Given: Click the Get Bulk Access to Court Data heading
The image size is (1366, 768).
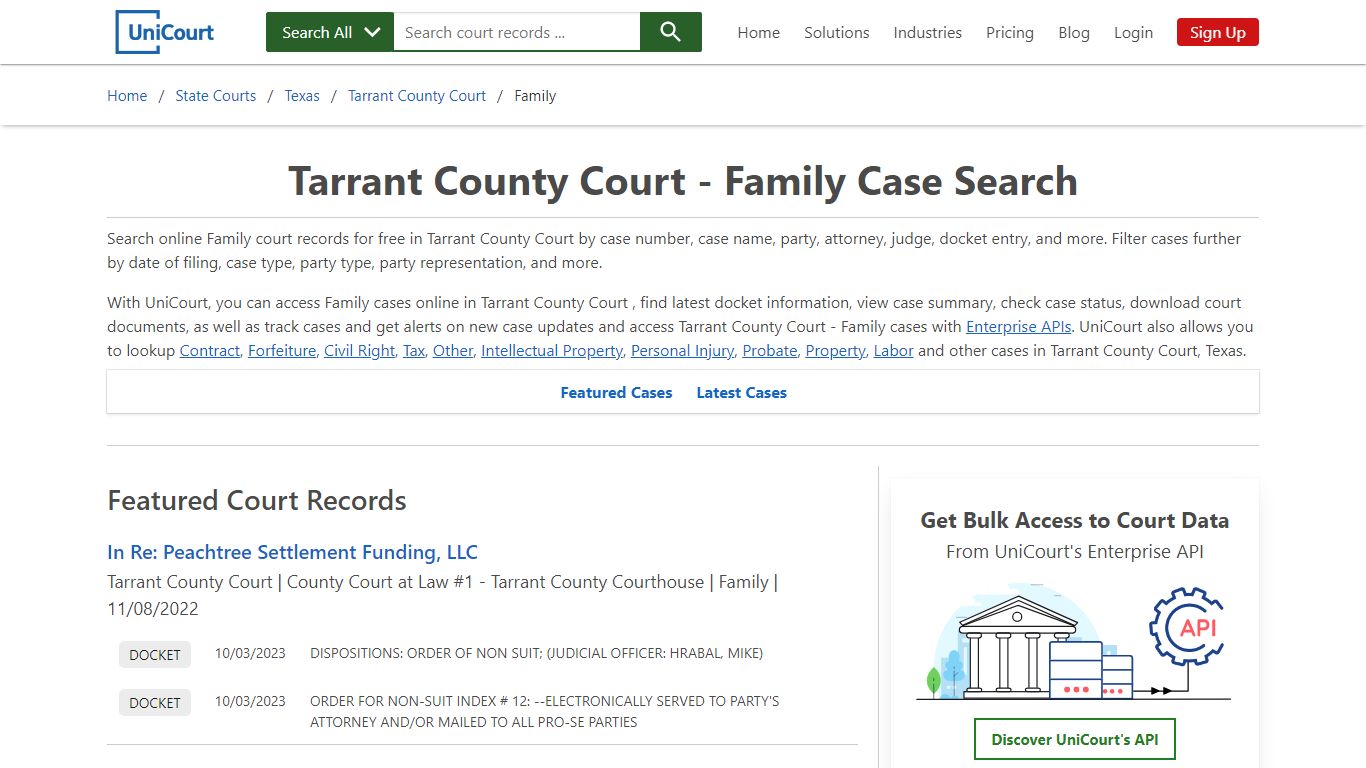Looking at the screenshot, I should pos(1075,520).
